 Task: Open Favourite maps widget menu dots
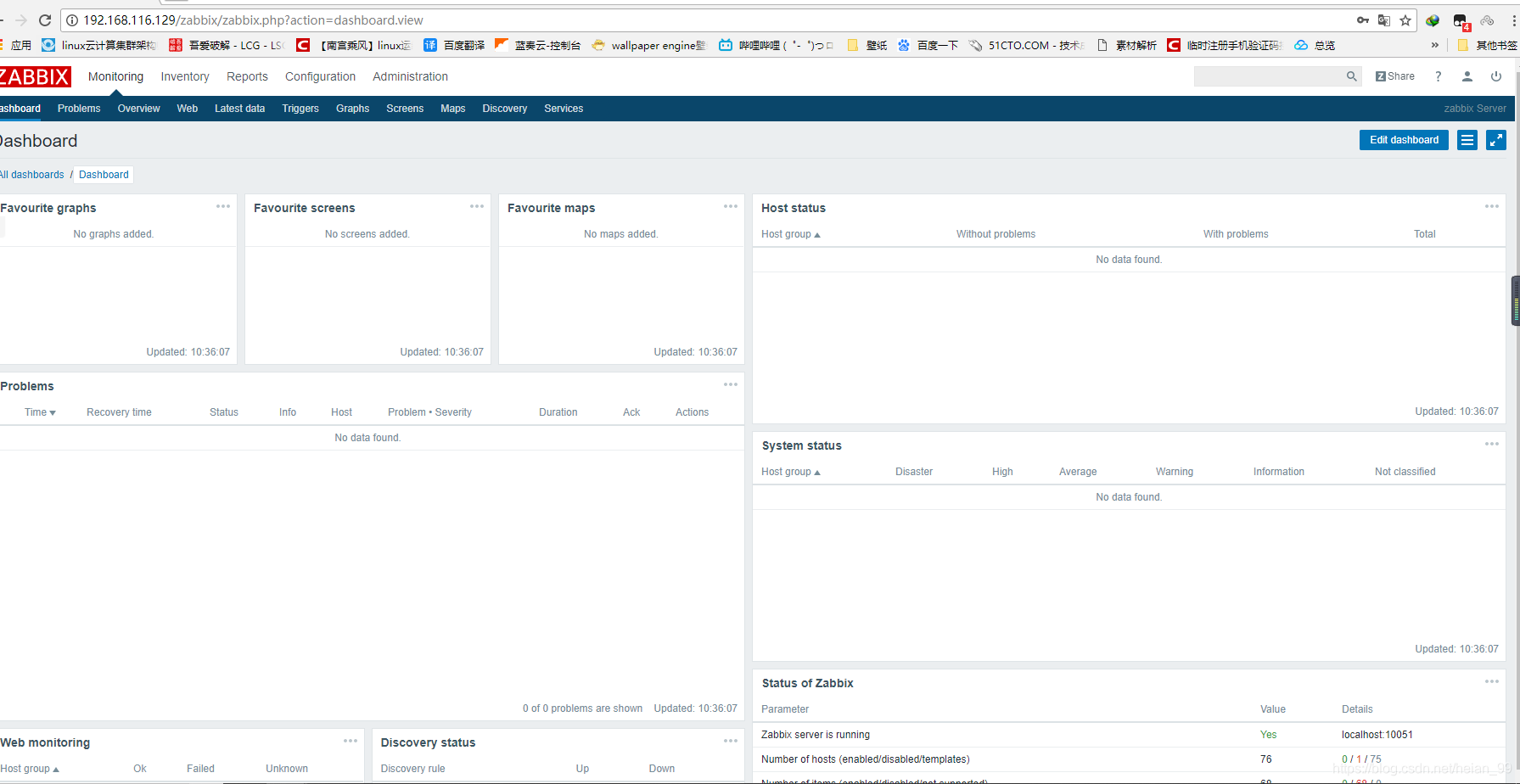pyautogui.click(x=731, y=206)
